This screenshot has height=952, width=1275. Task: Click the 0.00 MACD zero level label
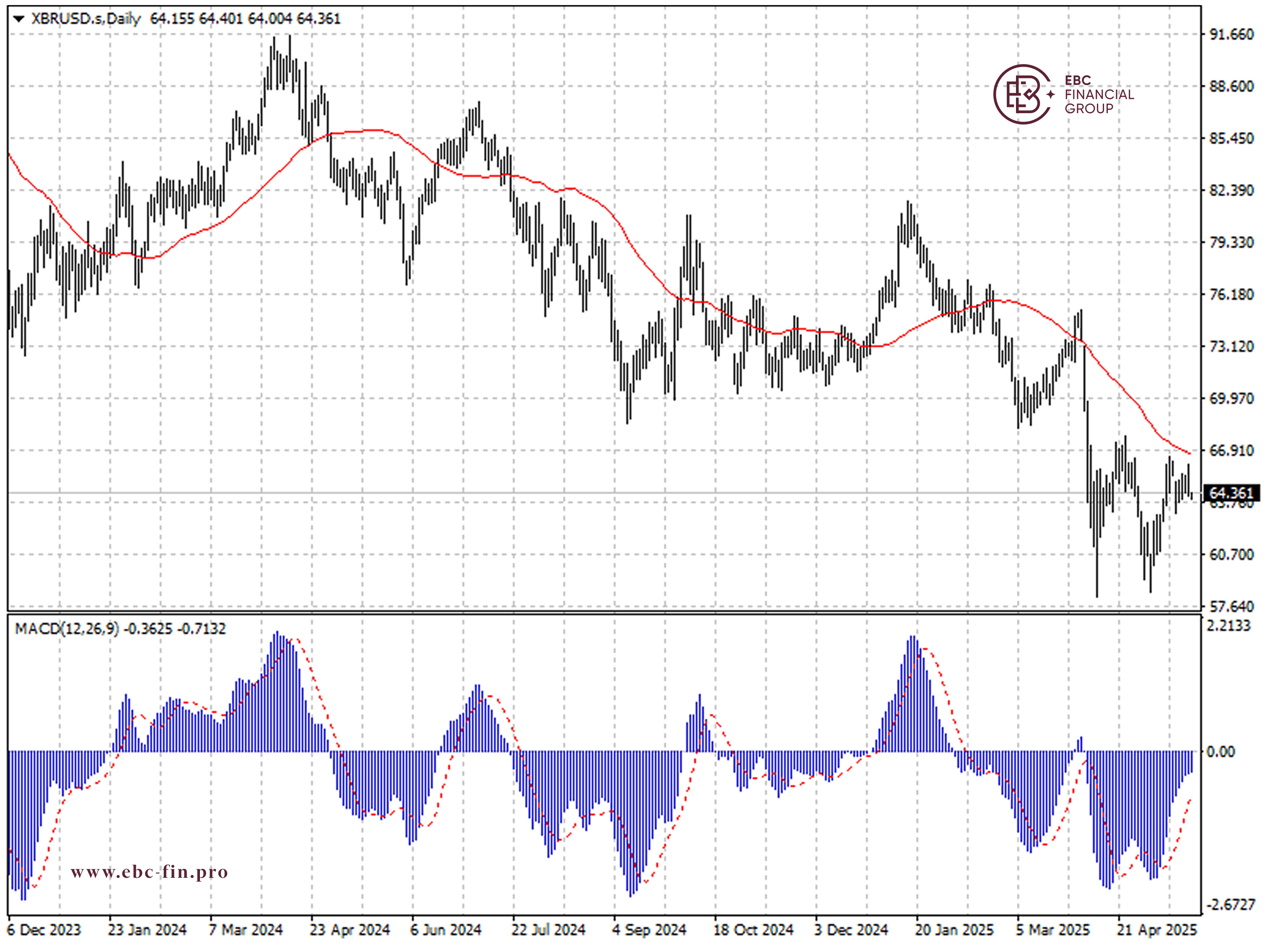(1220, 752)
